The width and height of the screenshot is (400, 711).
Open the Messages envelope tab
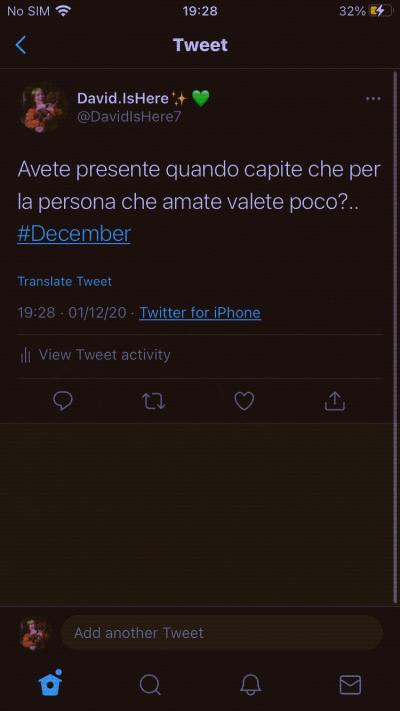(350, 684)
